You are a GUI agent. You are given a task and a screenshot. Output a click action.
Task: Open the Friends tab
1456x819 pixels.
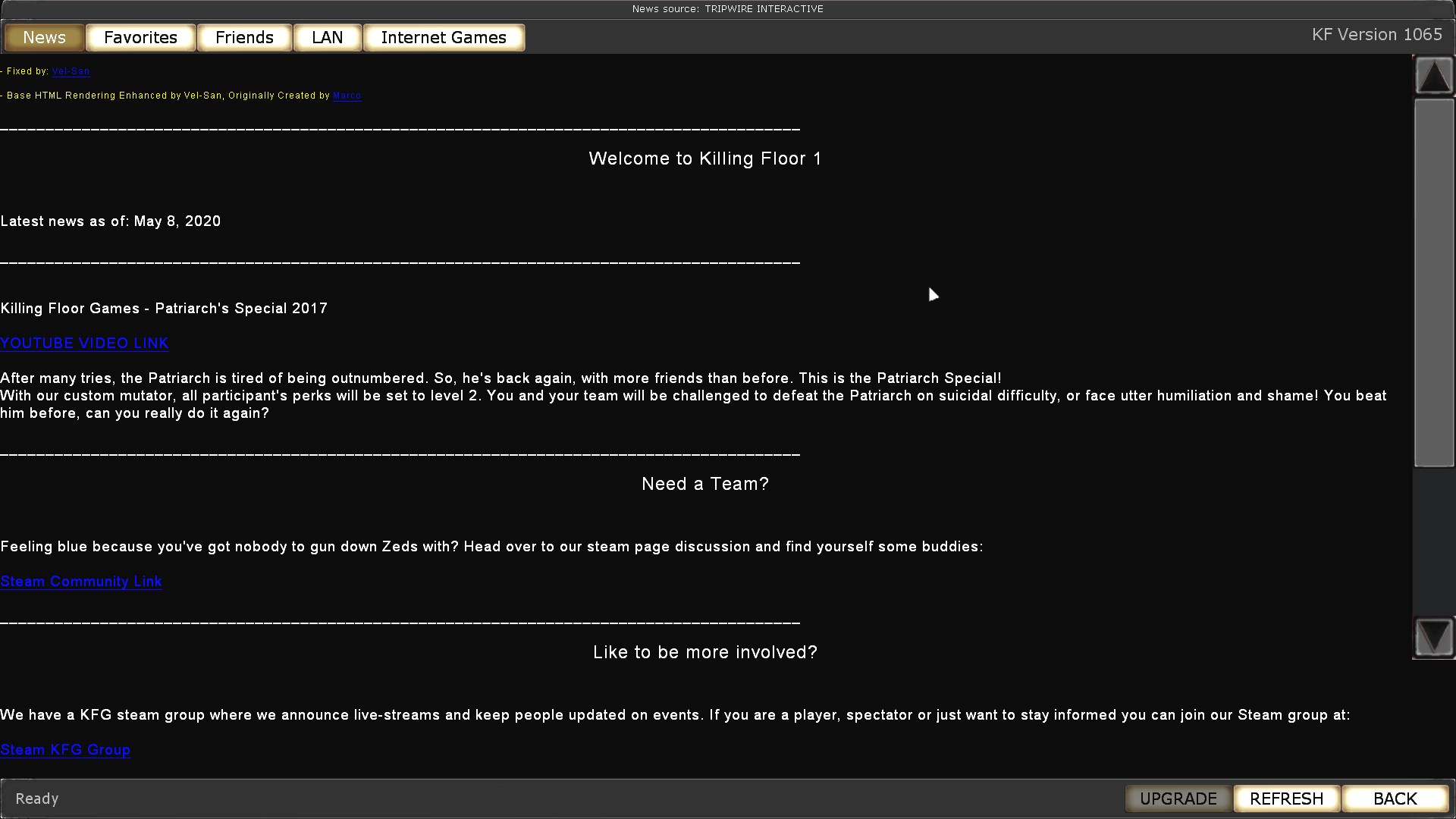click(244, 37)
